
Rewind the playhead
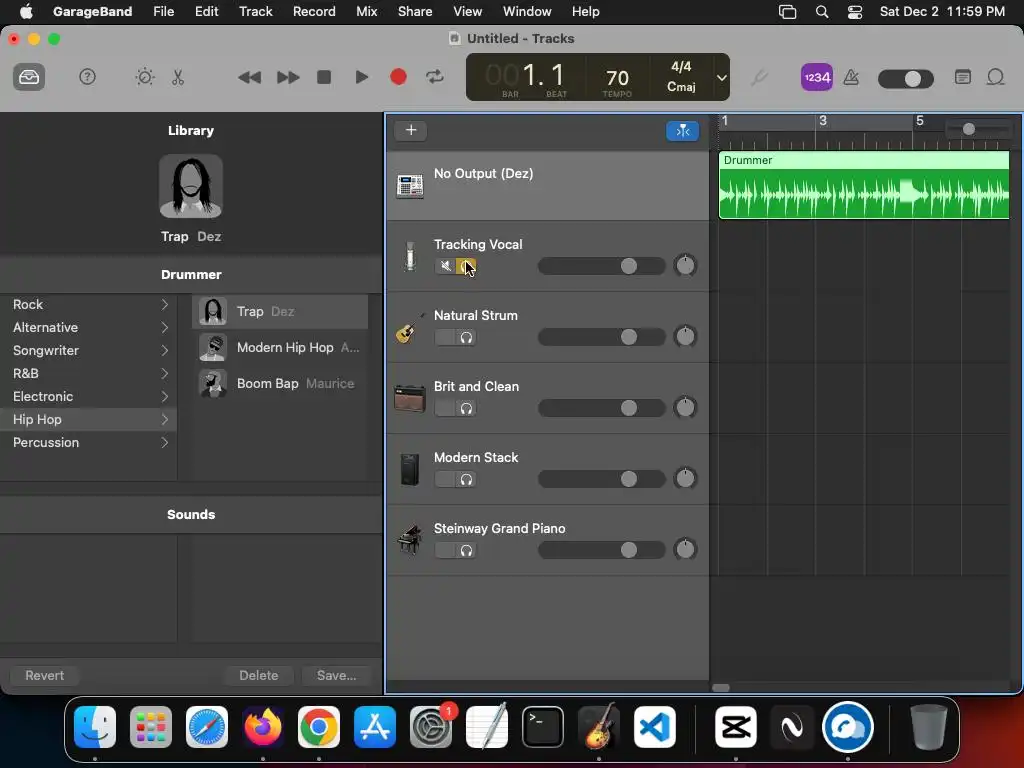pos(249,77)
